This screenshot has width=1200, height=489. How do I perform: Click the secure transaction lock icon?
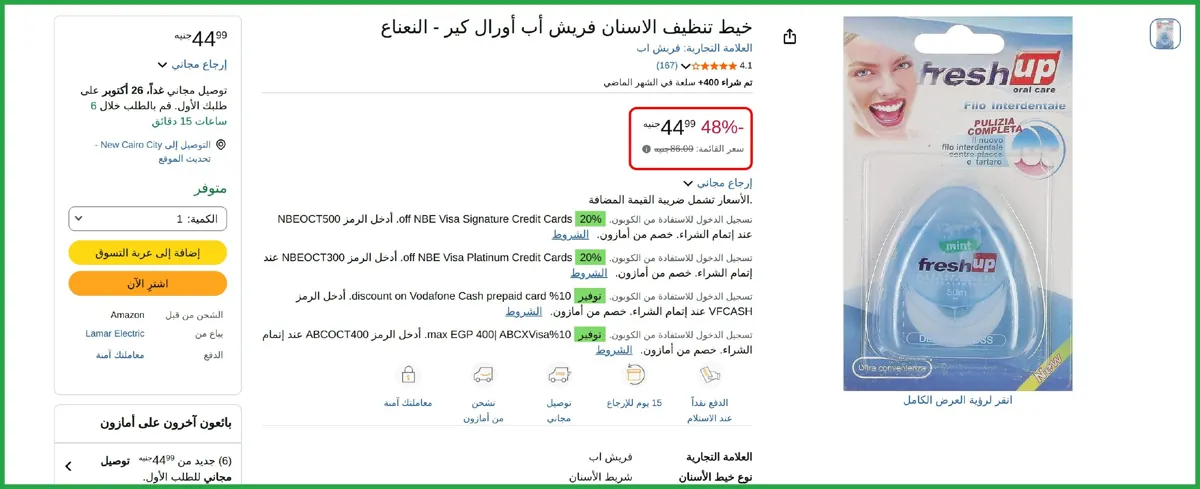coord(408,375)
